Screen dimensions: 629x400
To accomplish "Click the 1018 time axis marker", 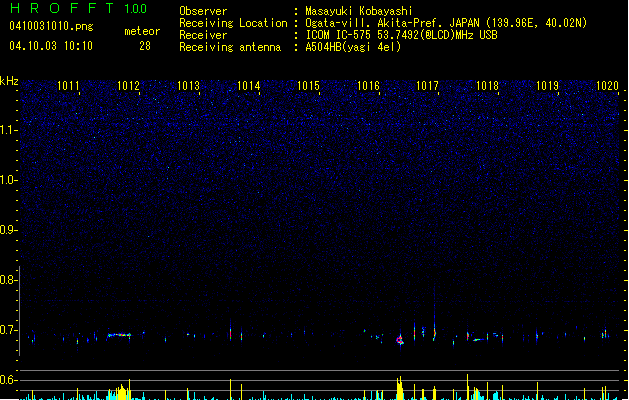I will point(487,86).
